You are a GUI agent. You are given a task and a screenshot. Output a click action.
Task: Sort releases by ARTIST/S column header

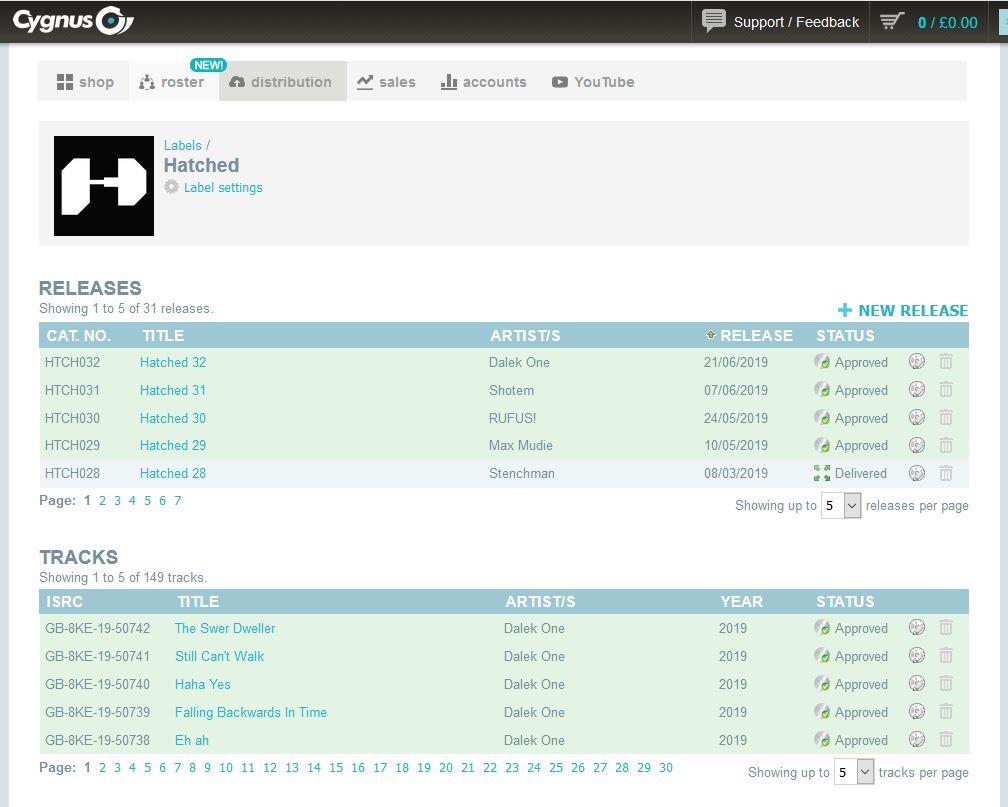click(525, 336)
